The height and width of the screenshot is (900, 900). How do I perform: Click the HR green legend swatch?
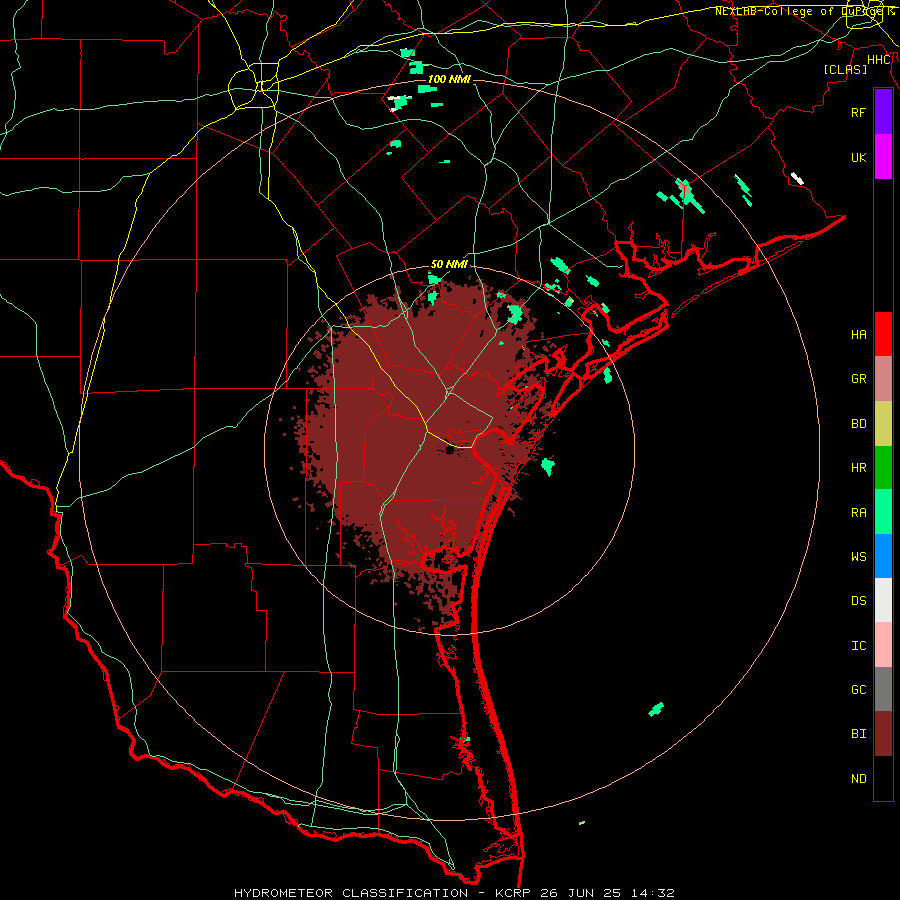tap(883, 468)
